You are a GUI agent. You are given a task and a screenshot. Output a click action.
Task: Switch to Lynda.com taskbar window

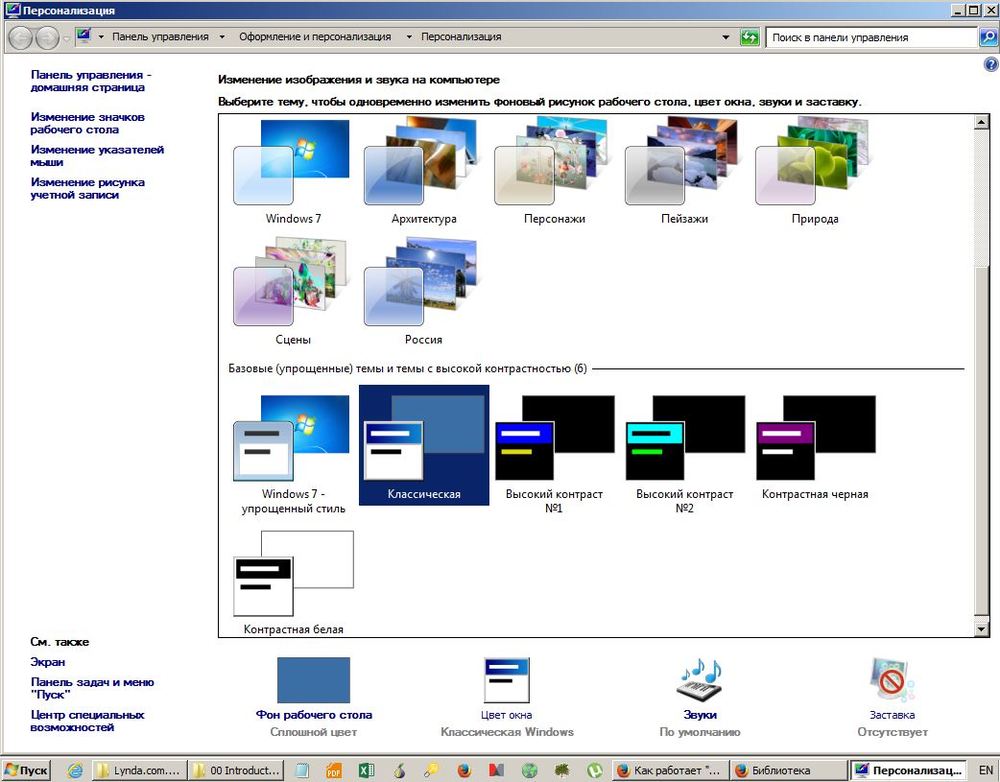tap(140, 770)
